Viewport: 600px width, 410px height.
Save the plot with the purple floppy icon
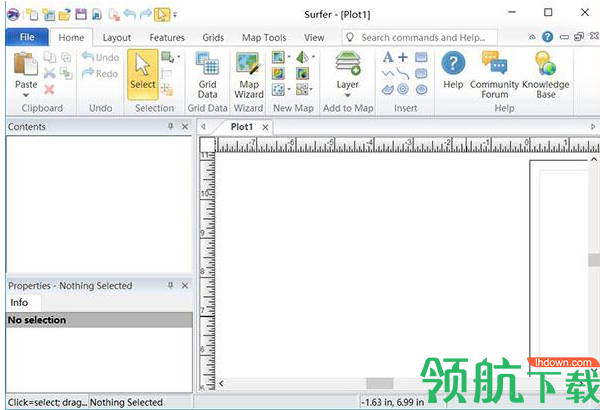81,15
